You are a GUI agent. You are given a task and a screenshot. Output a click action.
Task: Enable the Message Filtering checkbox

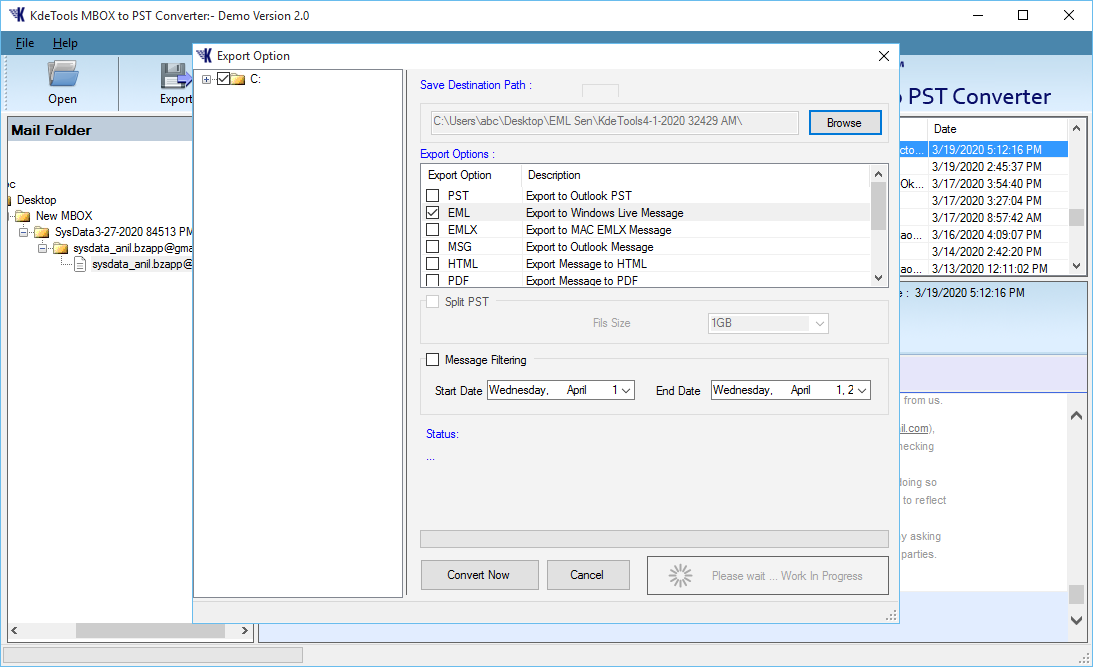[x=433, y=360]
